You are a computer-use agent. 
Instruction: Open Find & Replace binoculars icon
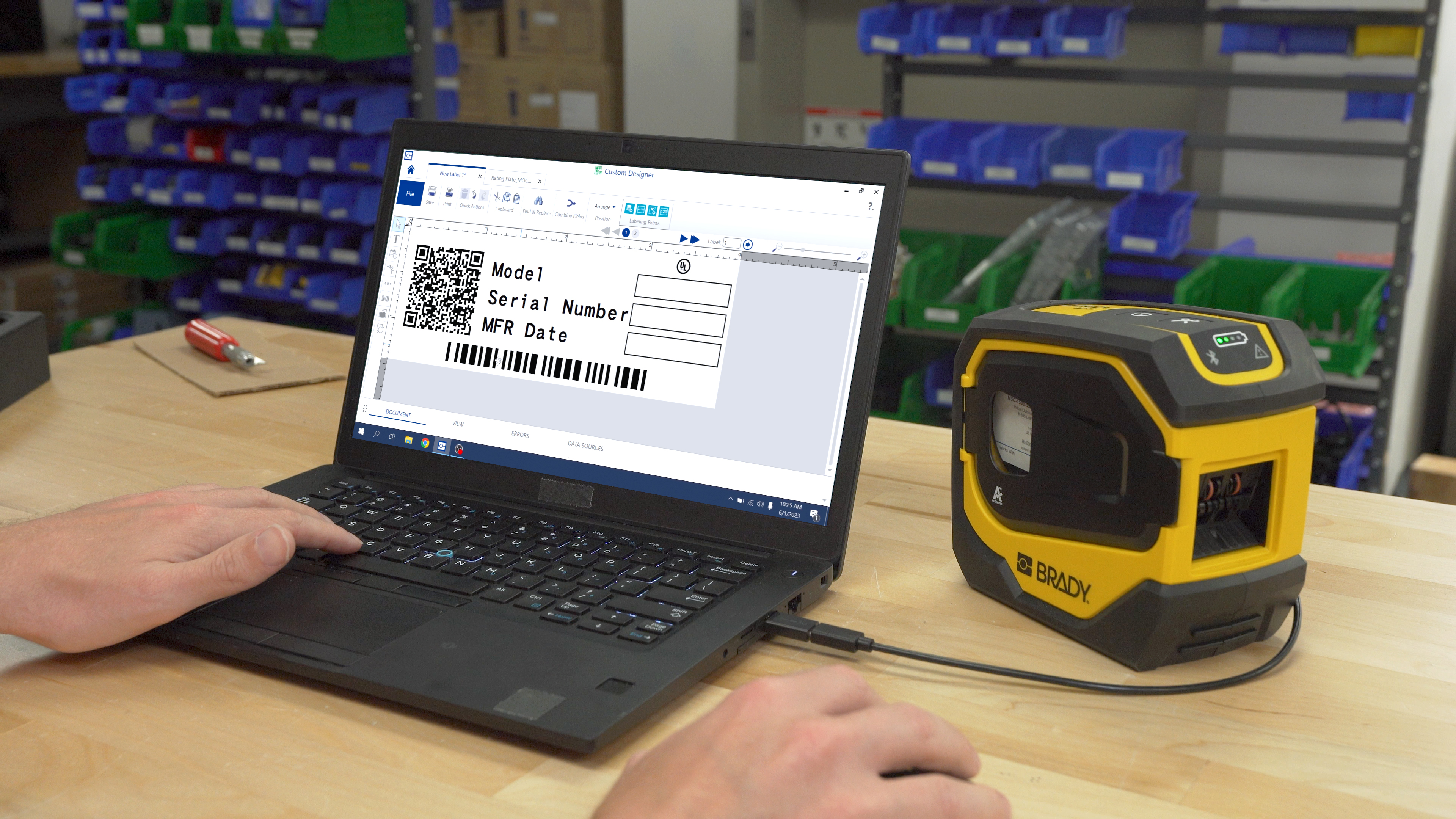538,201
